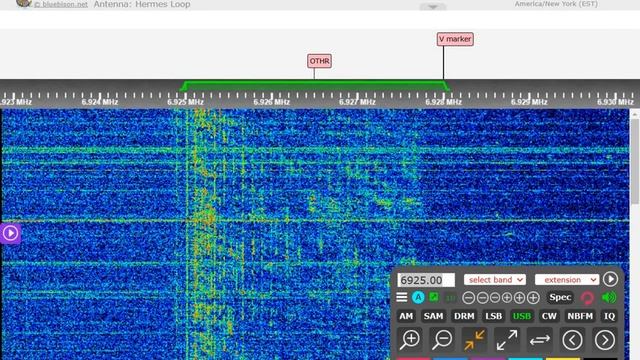Screen dimensions: 640x360
Task: Click the 6.926 MHz mark on frequency scale
Action: coord(271,102)
